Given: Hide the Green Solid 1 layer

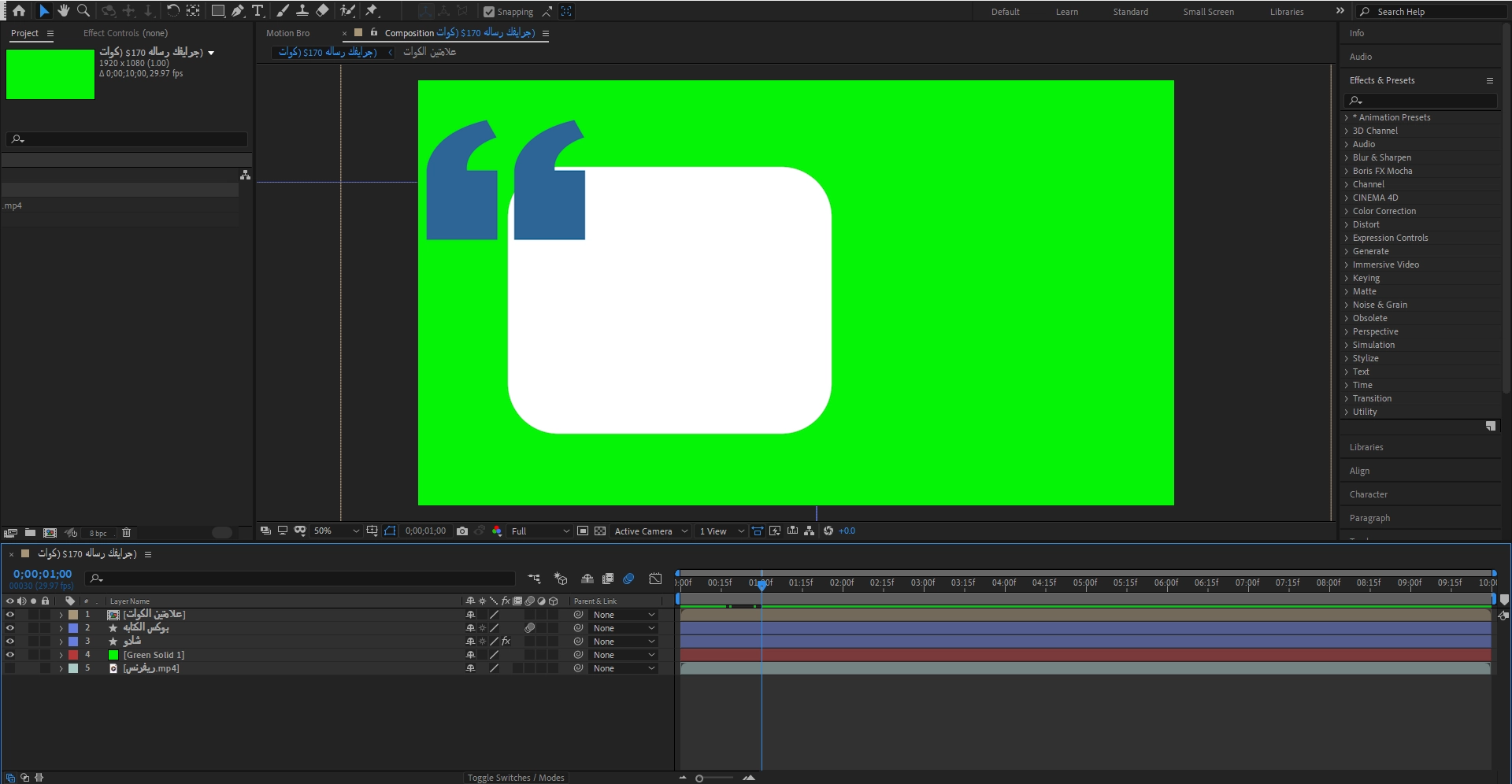Looking at the screenshot, I should (10, 655).
